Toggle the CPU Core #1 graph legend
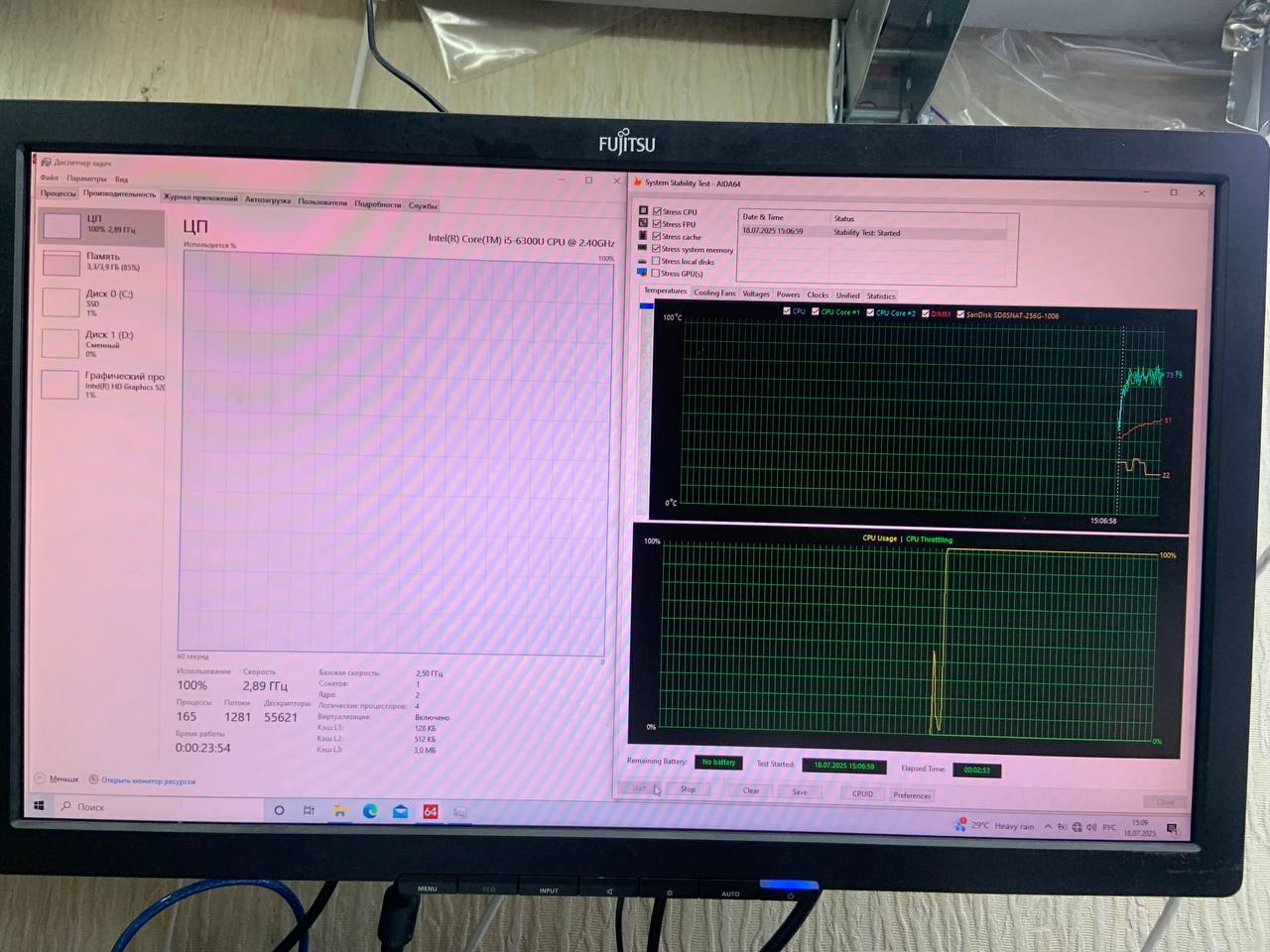1270x952 pixels. [x=816, y=311]
